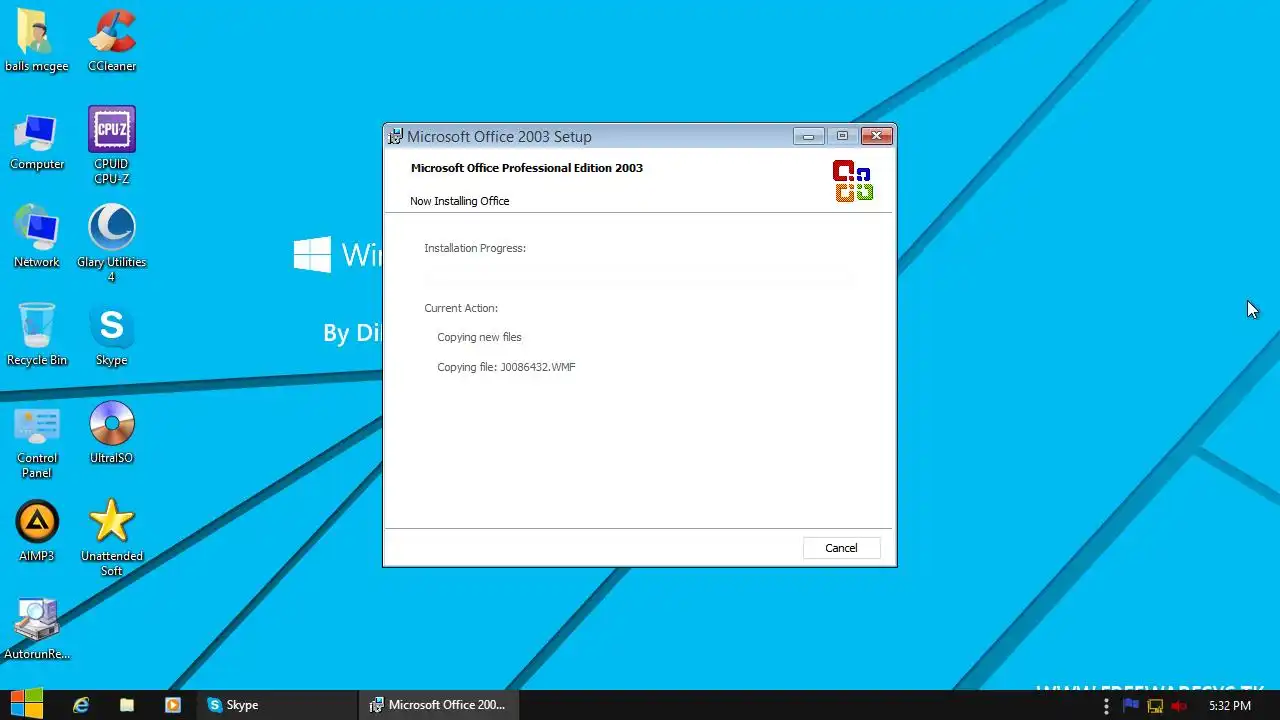Open the media player taskbar icon
The image size is (1280, 720).
pyautogui.click(x=172, y=705)
